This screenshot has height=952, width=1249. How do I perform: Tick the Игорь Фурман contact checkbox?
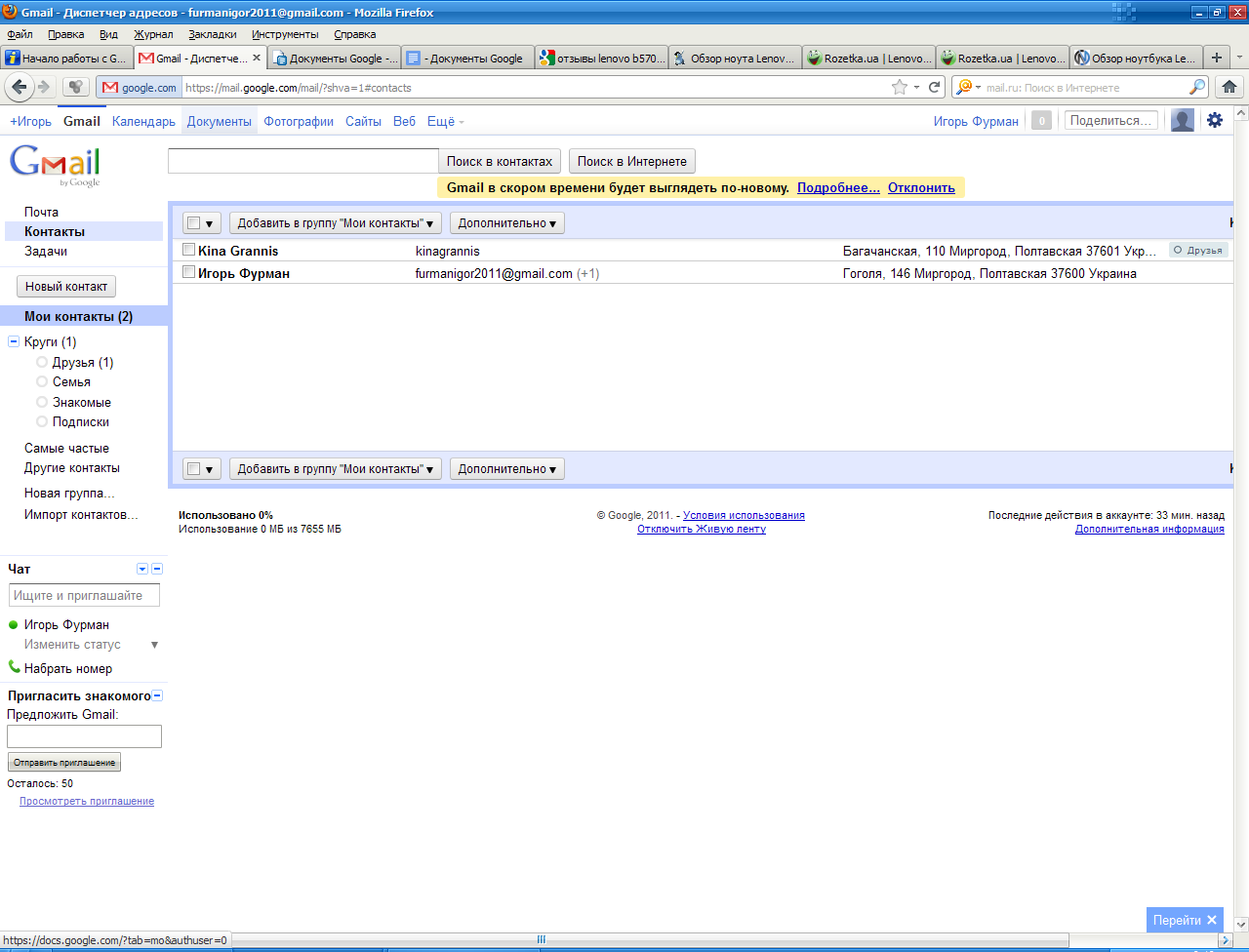(189, 272)
